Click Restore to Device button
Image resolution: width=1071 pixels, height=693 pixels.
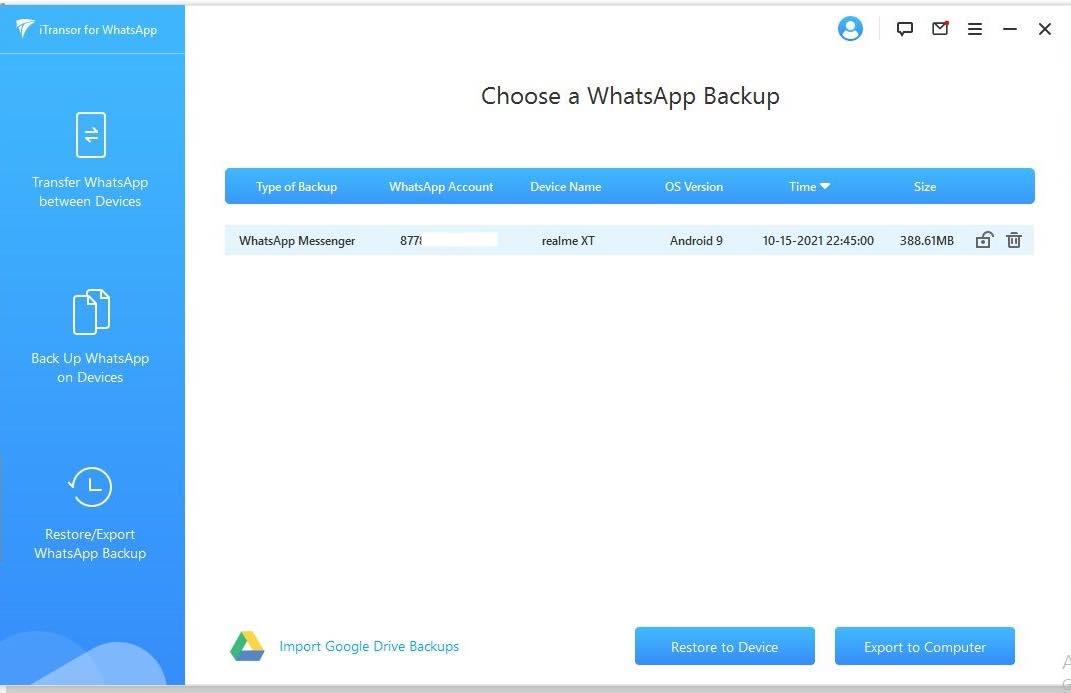click(725, 646)
